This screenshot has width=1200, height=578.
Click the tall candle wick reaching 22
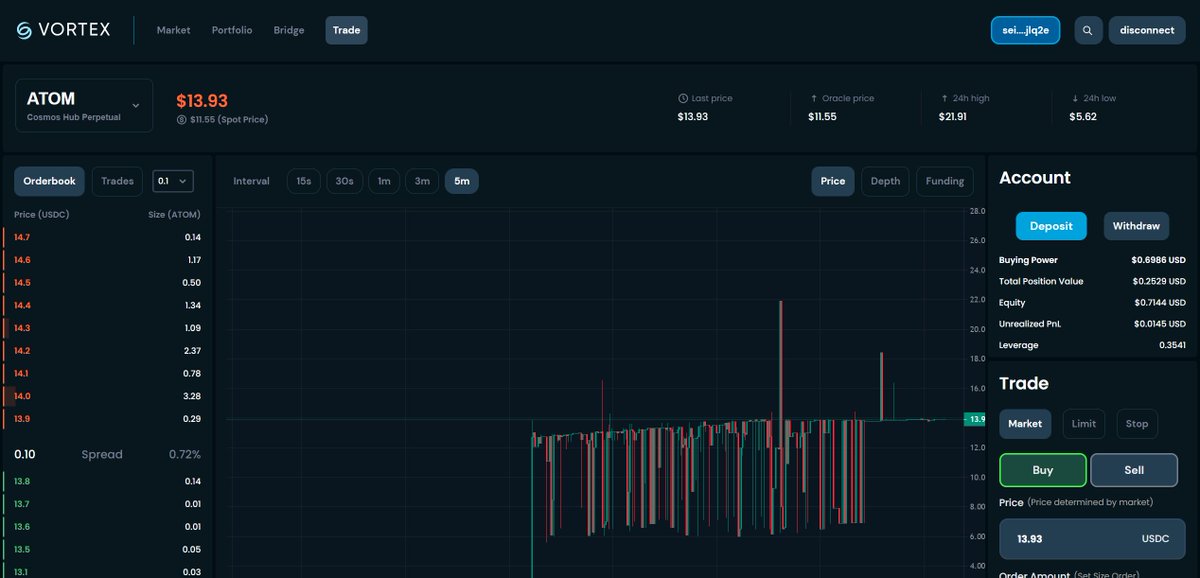coord(779,360)
